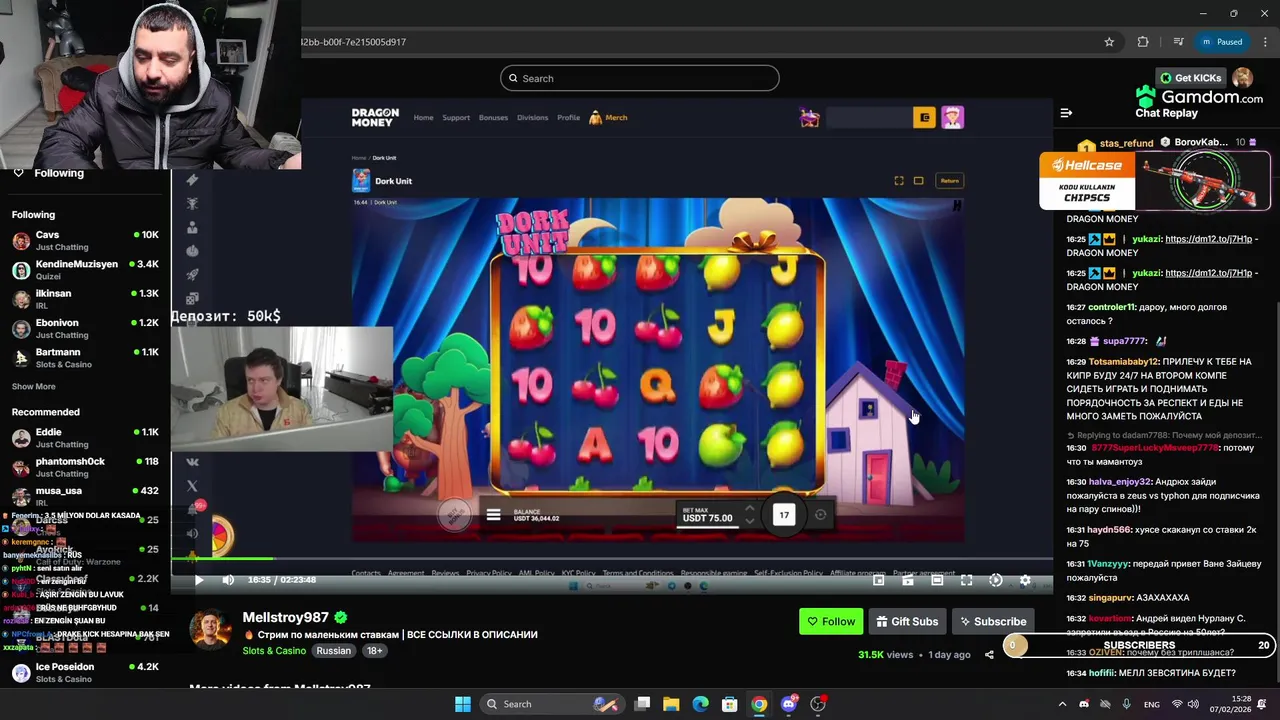This screenshot has height=720, width=1280.
Task: Click the yellow wallet icon
Action: (924, 118)
